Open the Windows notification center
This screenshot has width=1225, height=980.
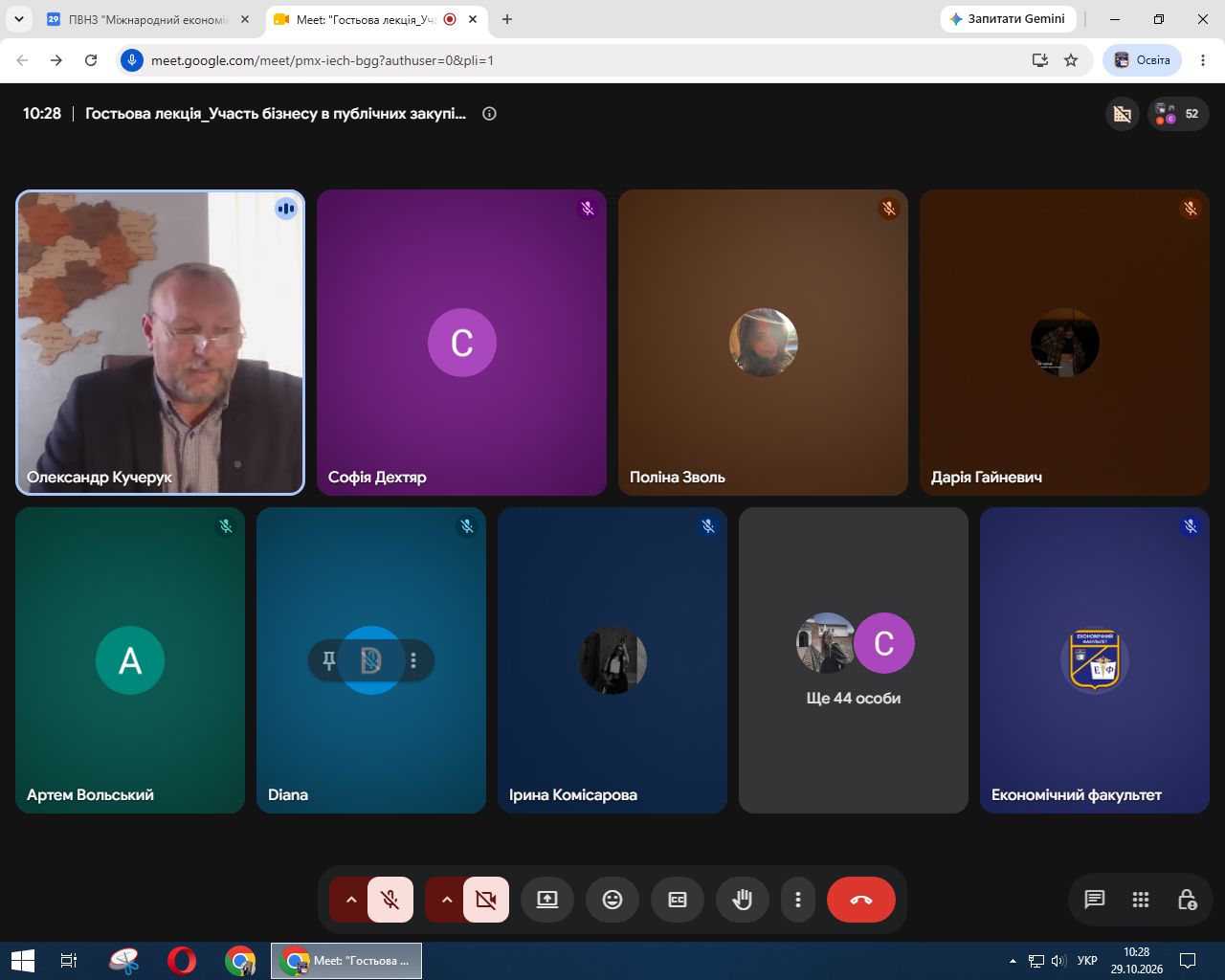coord(1188,960)
